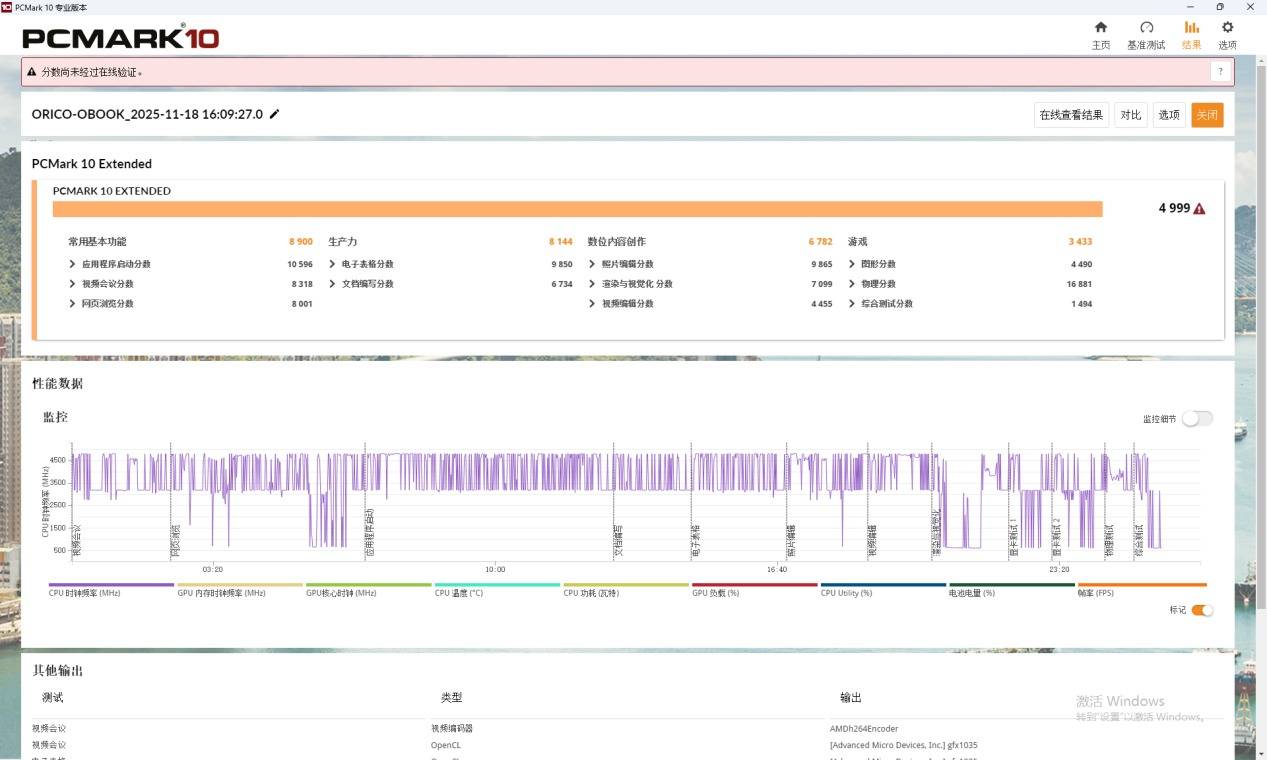Click the GPU 负载 red legend swatch
The image size is (1267, 760).
(x=754, y=585)
